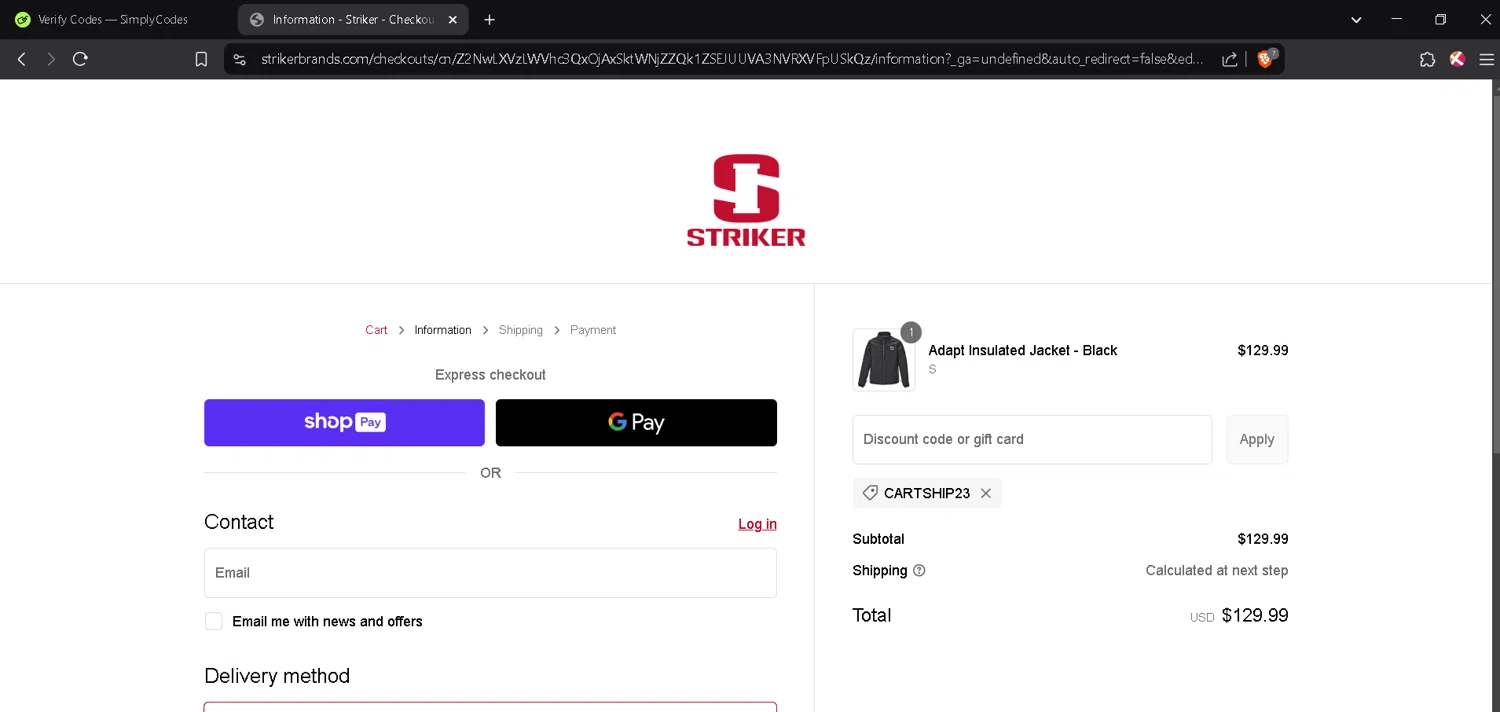The width and height of the screenshot is (1500, 712).
Task: Click the Apply discount button
Action: pyautogui.click(x=1257, y=439)
